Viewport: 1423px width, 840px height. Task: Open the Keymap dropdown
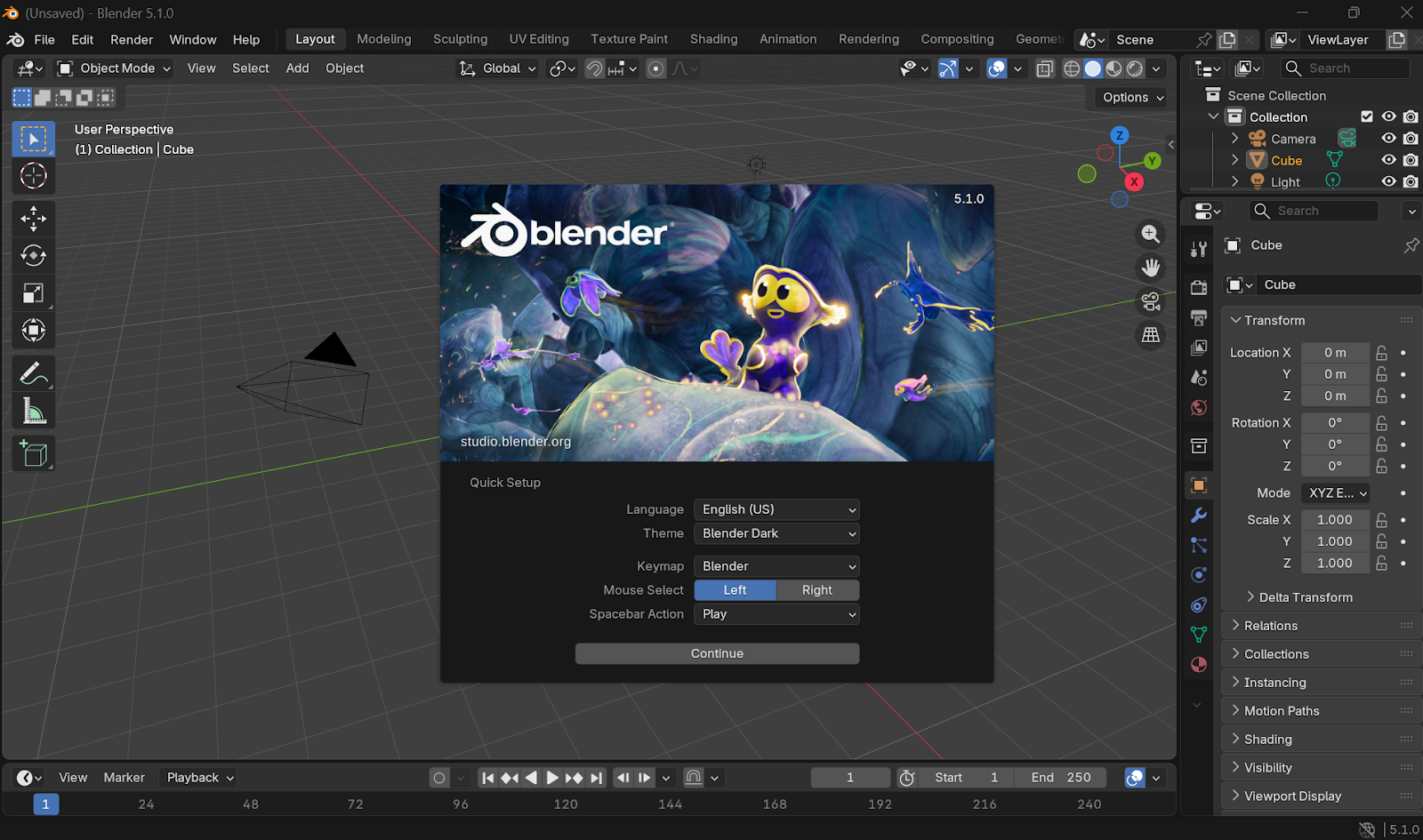tap(776, 566)
